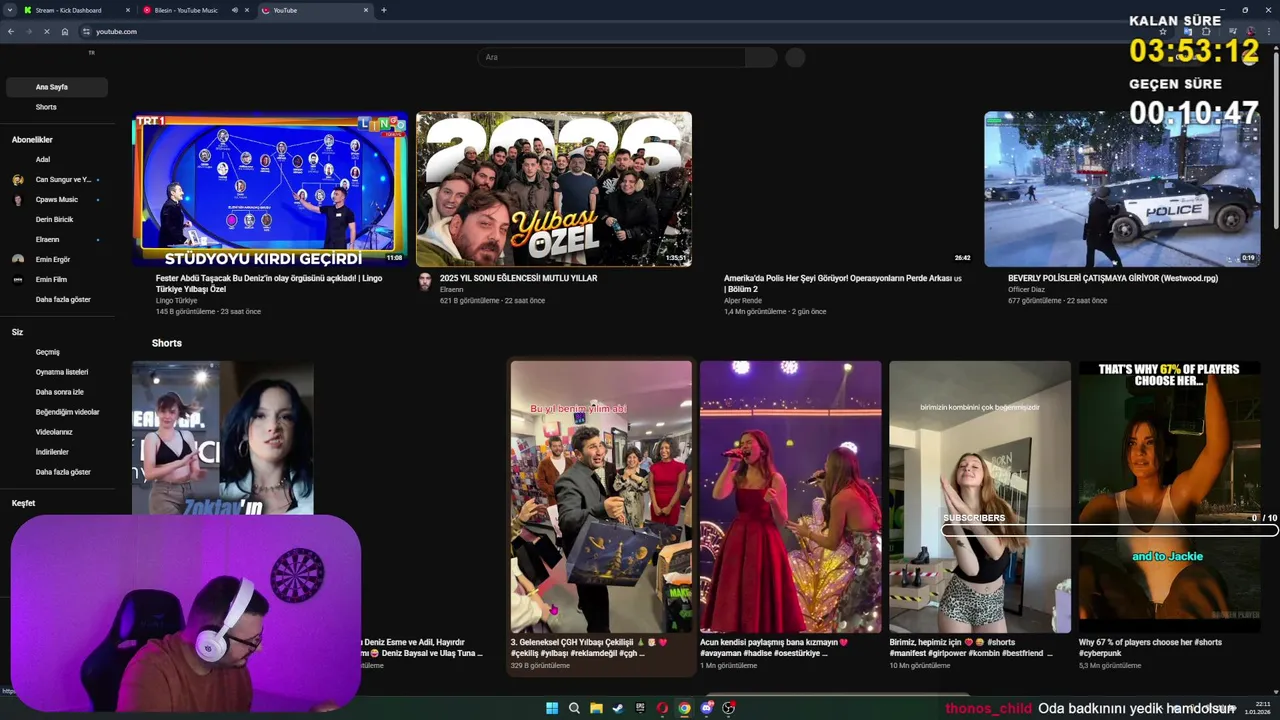Image resolution: width=1280 pixels, height=720 pixels.
Task: Open the browser home page icon
Action: point(65,32)
